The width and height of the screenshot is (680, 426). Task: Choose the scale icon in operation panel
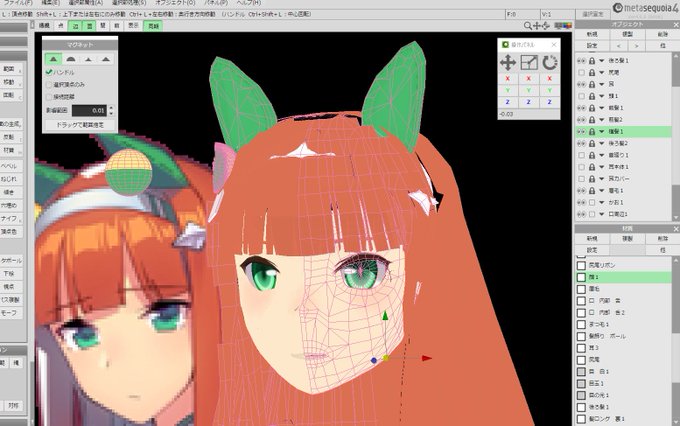pos(529,63)
